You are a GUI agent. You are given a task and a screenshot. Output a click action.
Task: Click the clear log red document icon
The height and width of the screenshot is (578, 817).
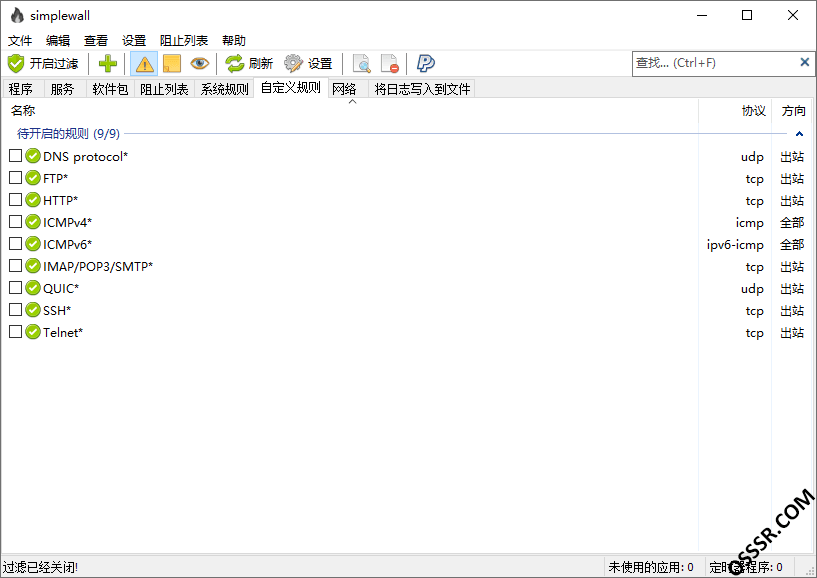click(x=389, y=64)
